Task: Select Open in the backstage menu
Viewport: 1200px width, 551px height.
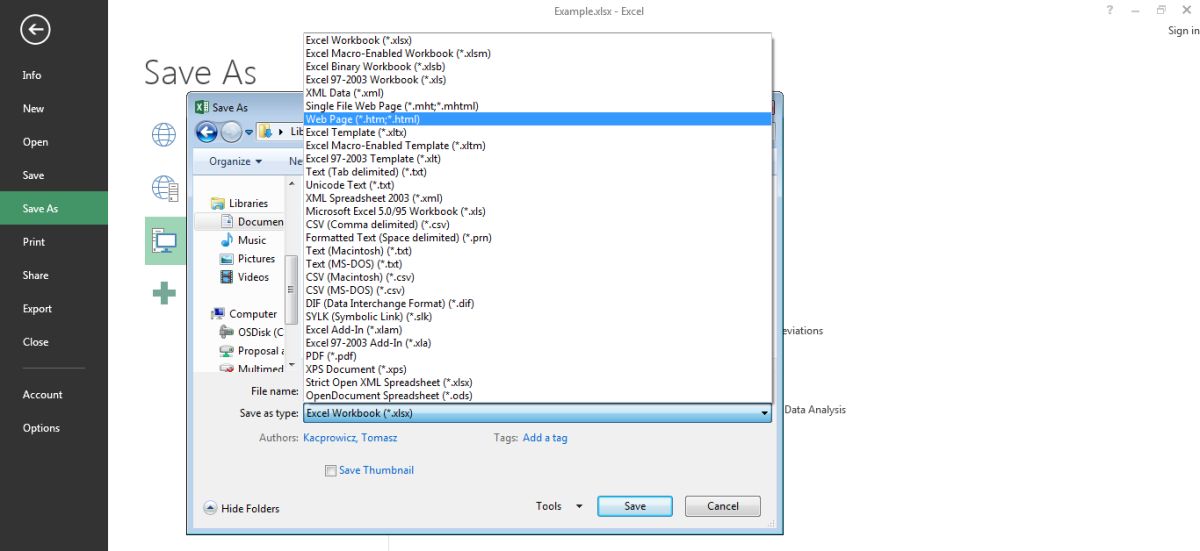Action: (54, 142)
